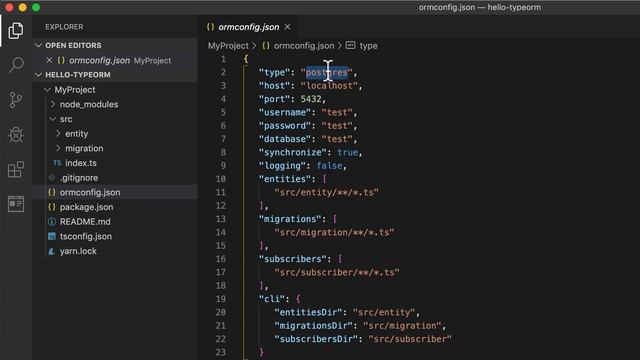640x360 pixels.
Task: Click the "synchronize" key on line 8
Action: point(293,152)
